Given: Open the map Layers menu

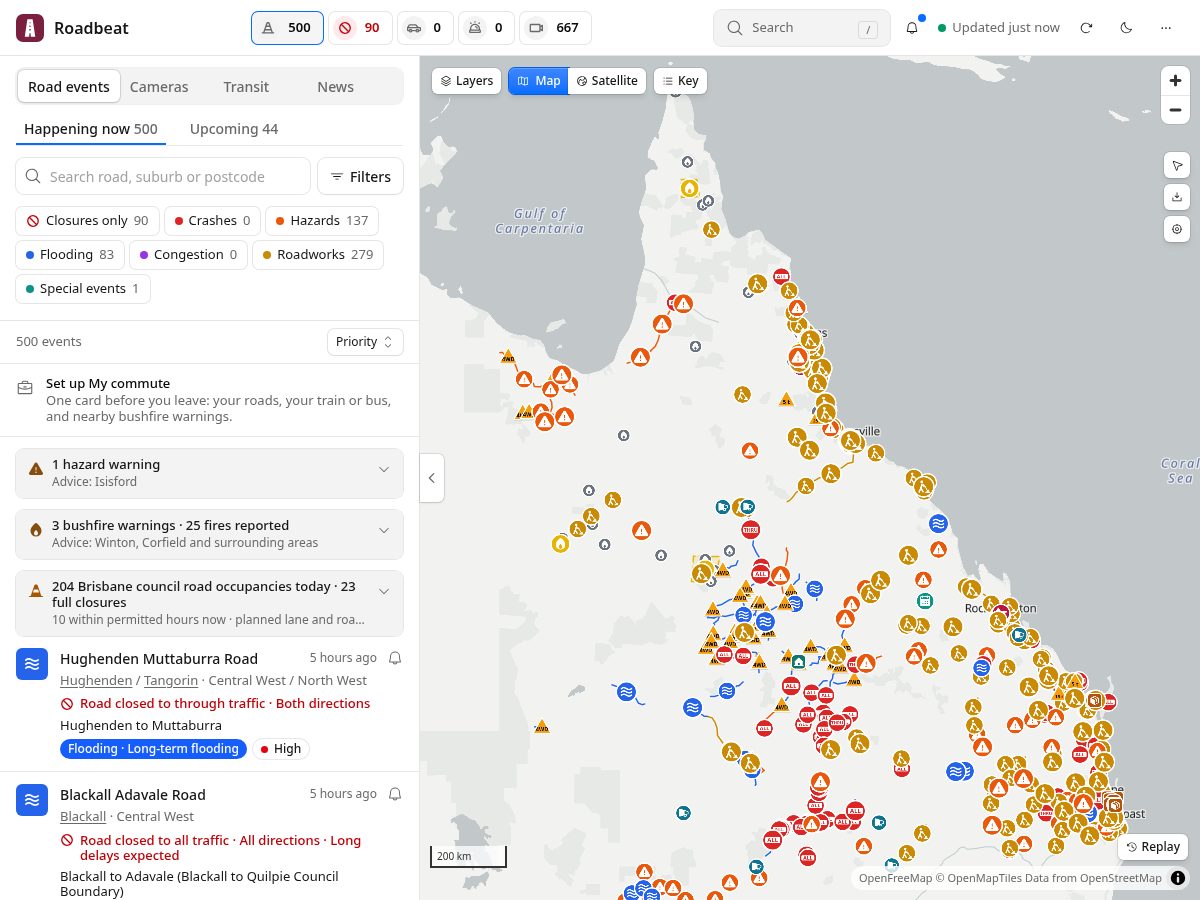Looking at the screenshot, I should [x=466, y=81].
